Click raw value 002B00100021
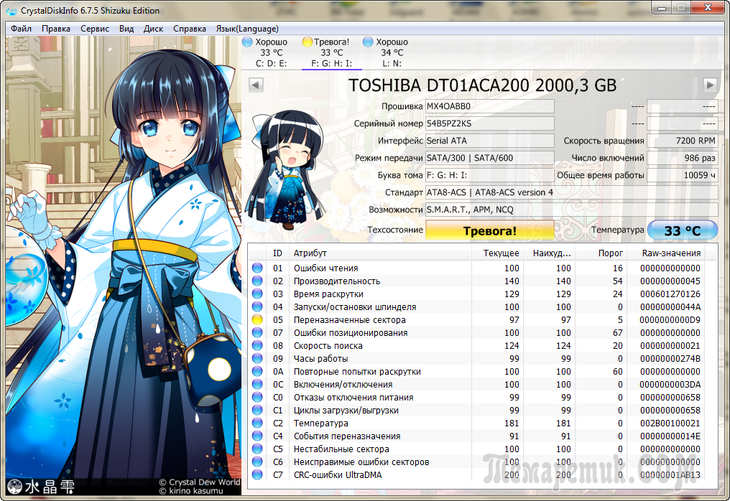Screen dimensions: 730x501 [x=669, y=423]
